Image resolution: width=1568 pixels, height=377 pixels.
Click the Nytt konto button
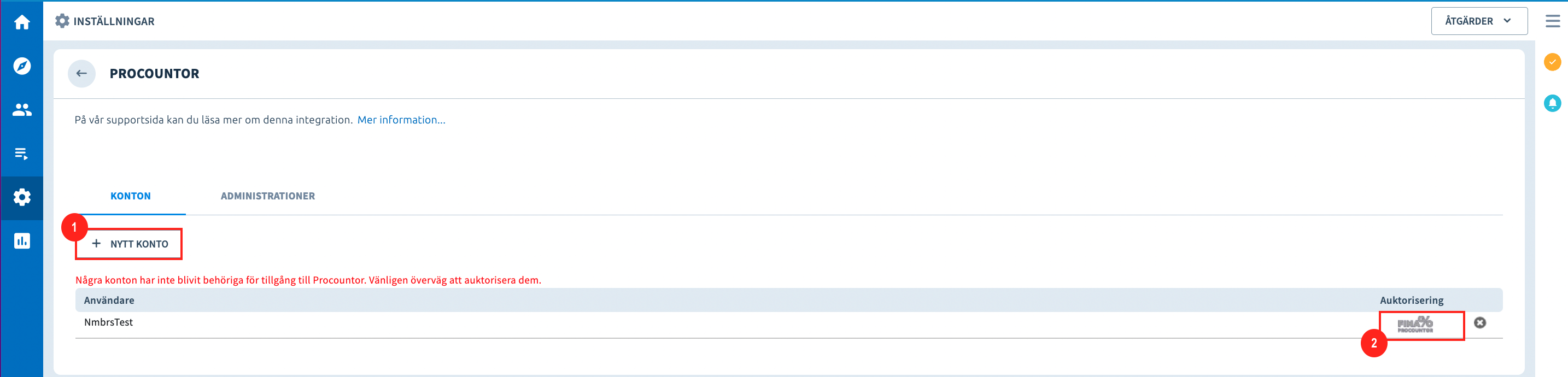(128, 244)
